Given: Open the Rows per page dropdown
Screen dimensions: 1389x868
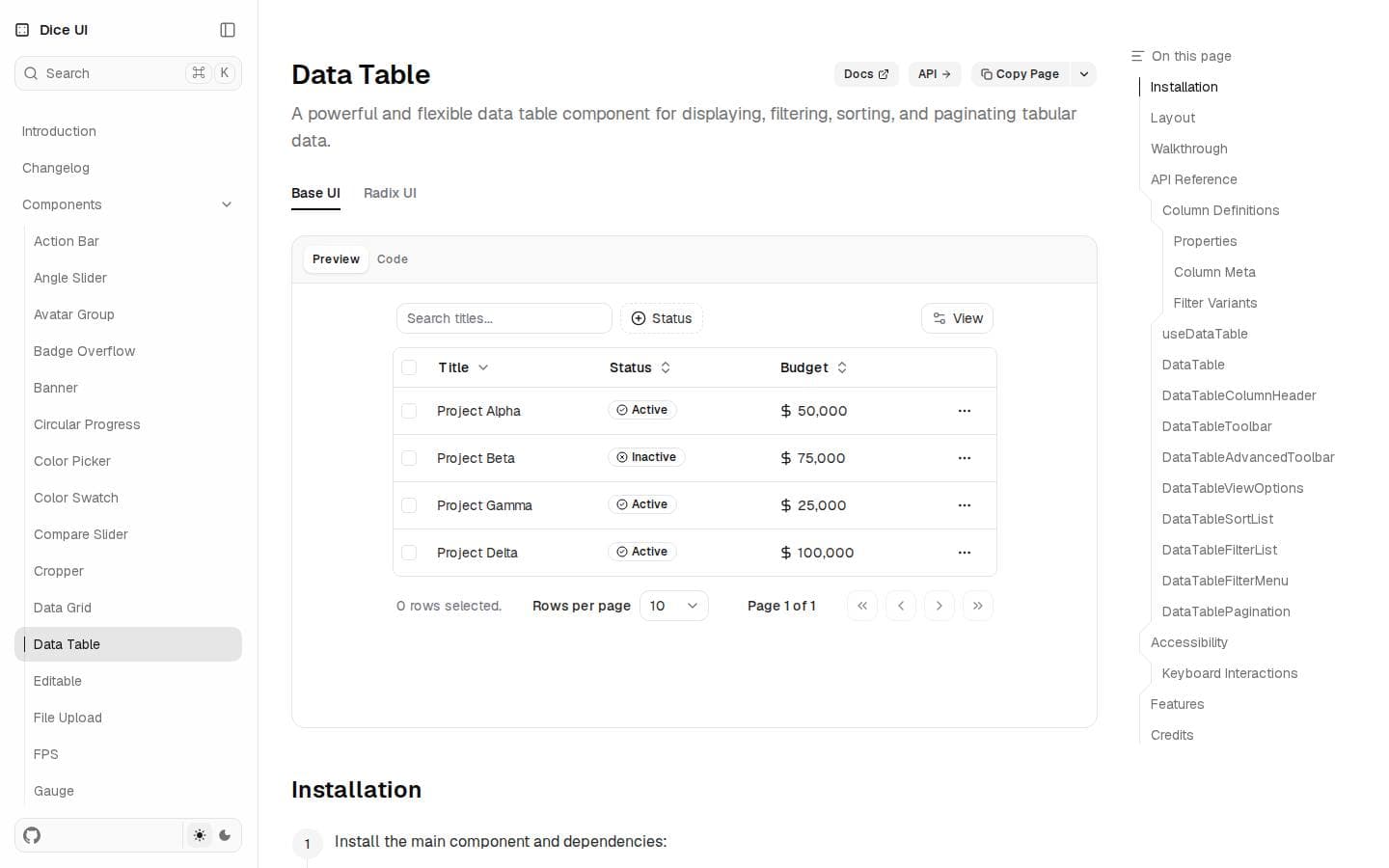Looking at the screenshot, I should (674, 606).
